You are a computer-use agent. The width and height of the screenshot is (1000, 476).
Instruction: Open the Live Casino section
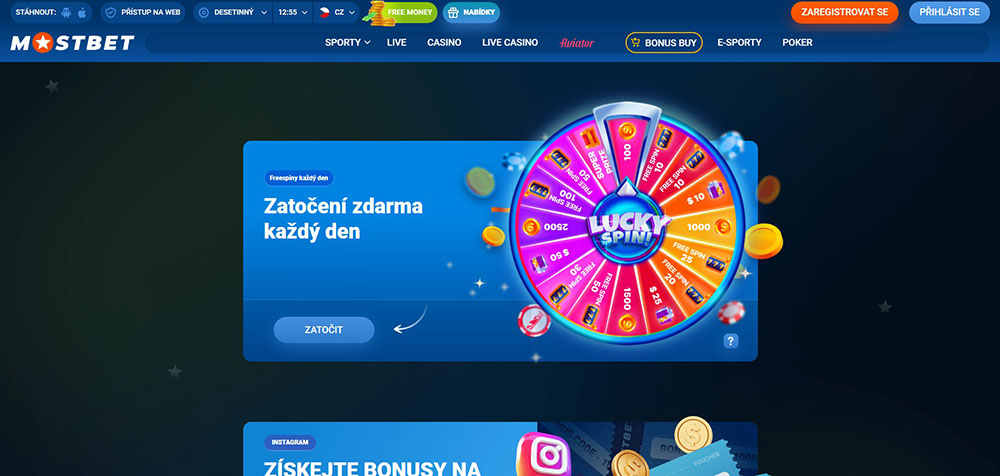point(510,43)
